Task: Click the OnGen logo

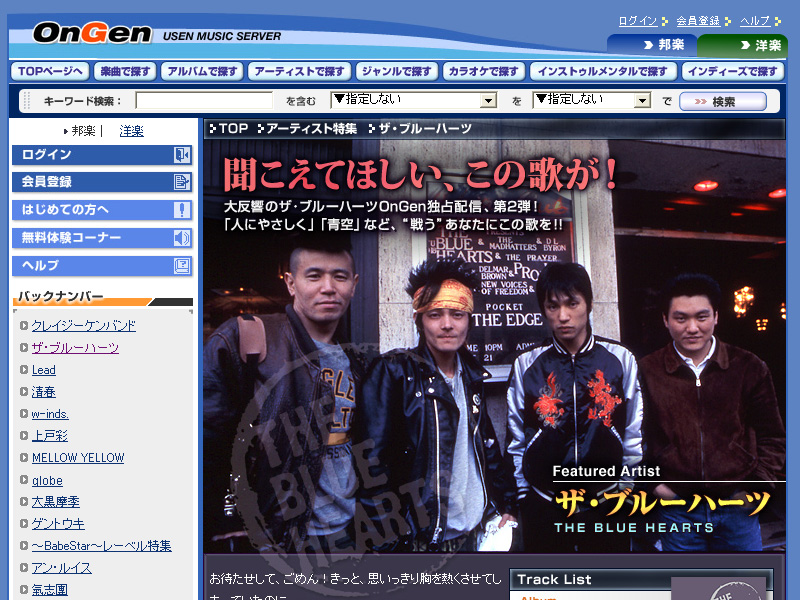Action: point(92,33)
